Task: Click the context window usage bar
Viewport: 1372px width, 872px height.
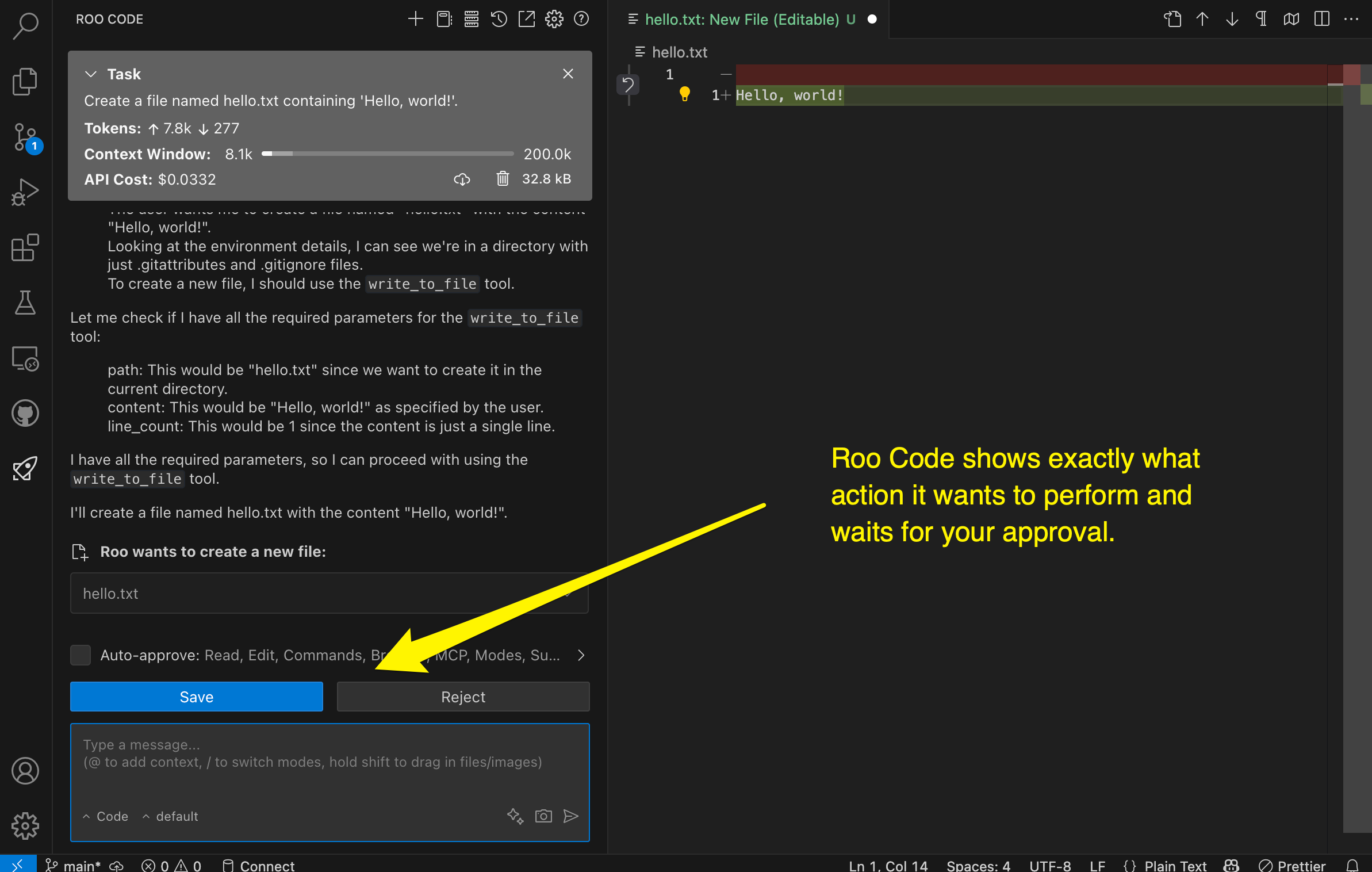Action: 388,154
